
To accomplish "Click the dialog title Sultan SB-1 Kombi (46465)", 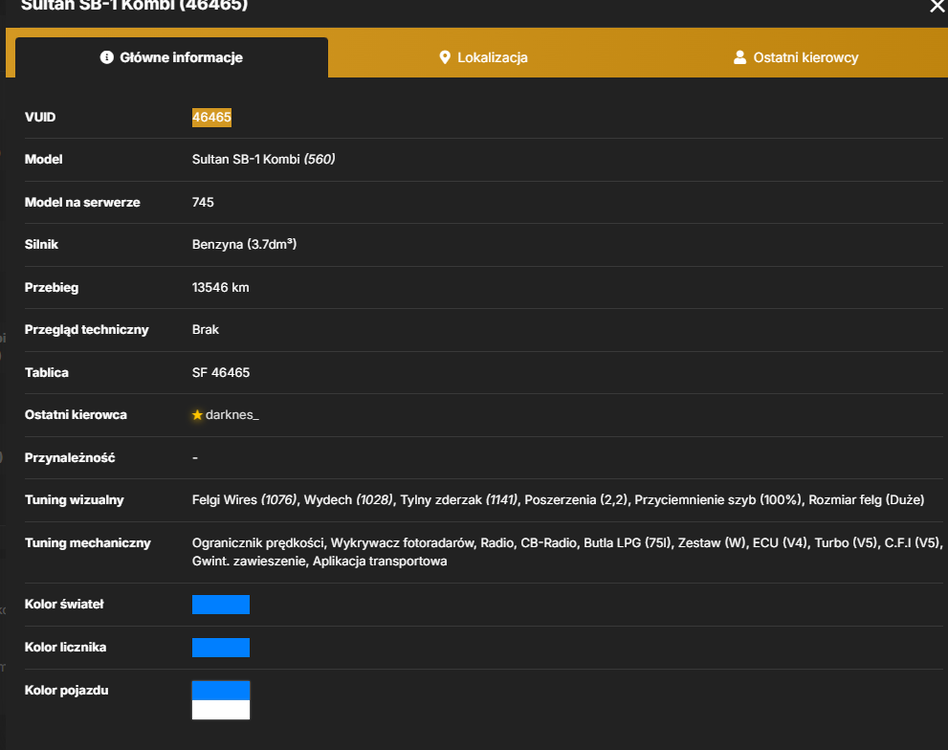I will tap(134, 5).
